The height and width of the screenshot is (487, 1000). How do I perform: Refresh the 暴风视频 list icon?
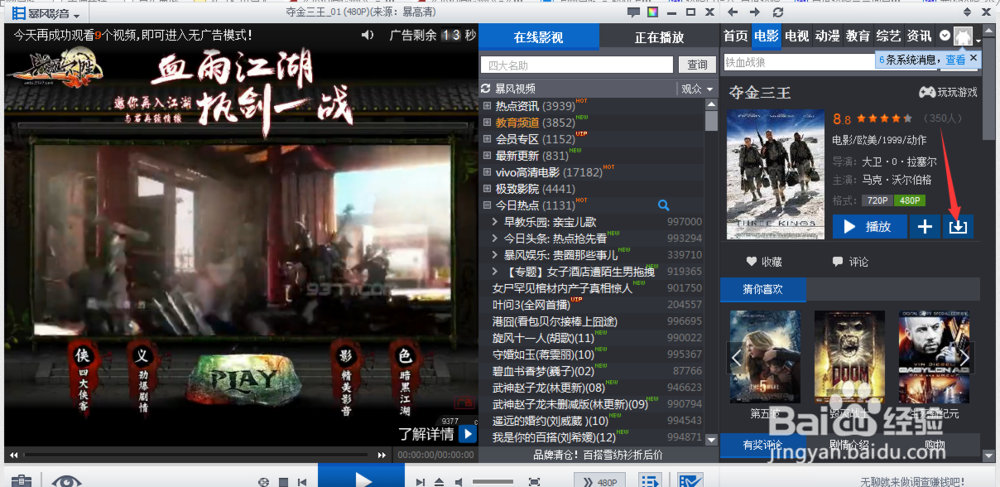(x=485, y=89)
